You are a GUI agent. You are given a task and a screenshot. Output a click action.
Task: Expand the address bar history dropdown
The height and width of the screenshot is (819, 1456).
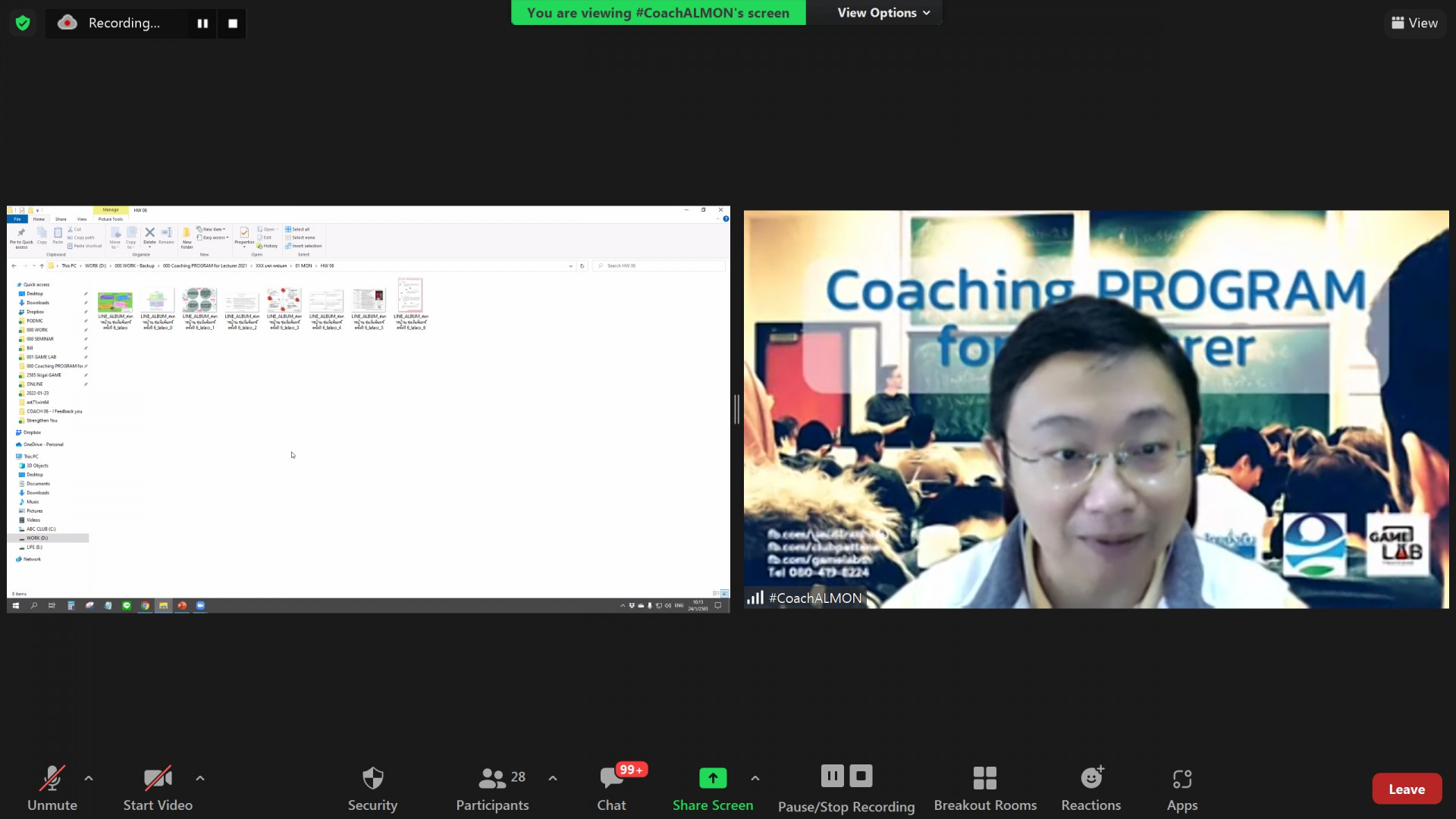pos(570,266)
